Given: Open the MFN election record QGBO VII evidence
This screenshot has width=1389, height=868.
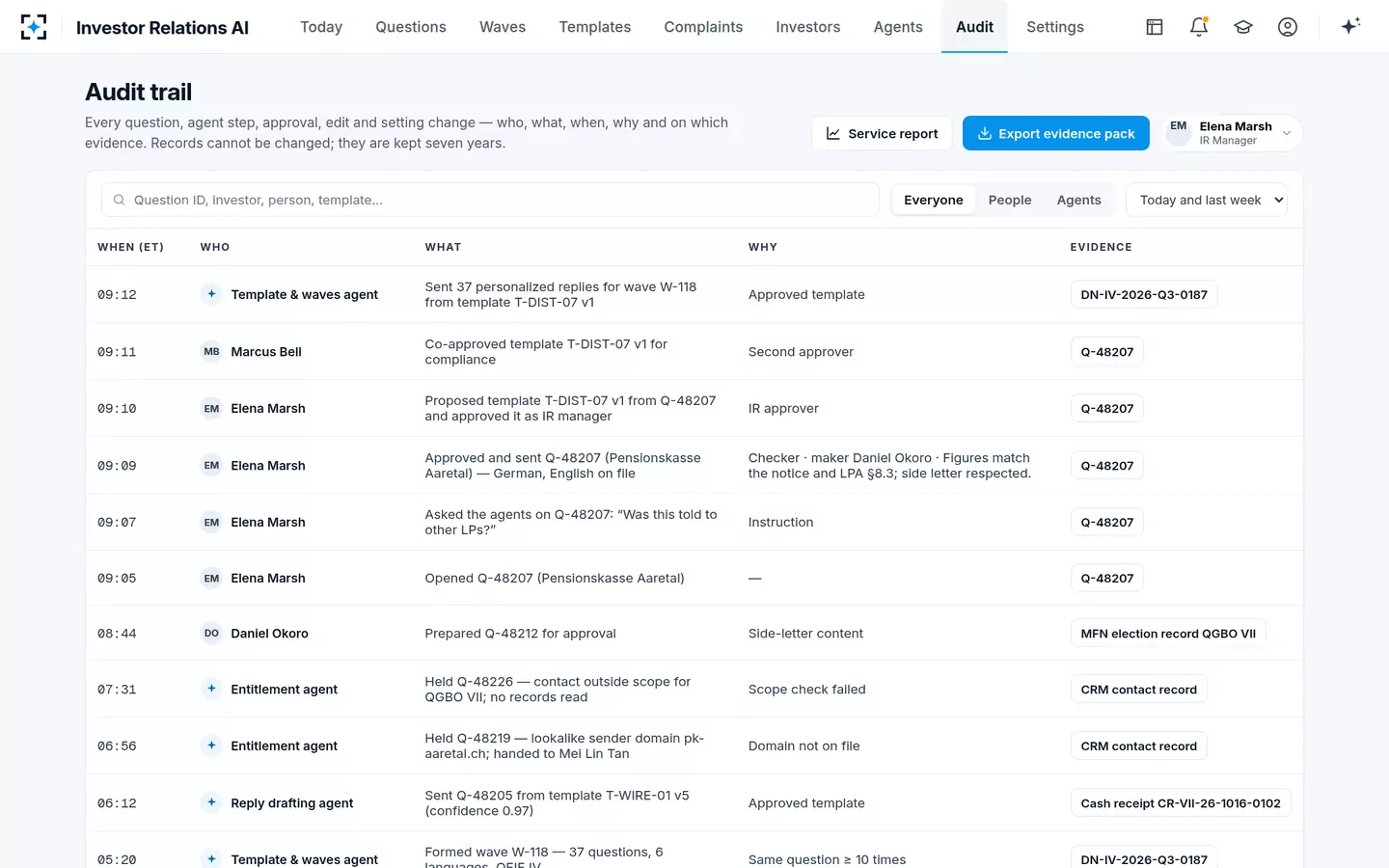Looking at the screenshot, I should point(1168,634).
